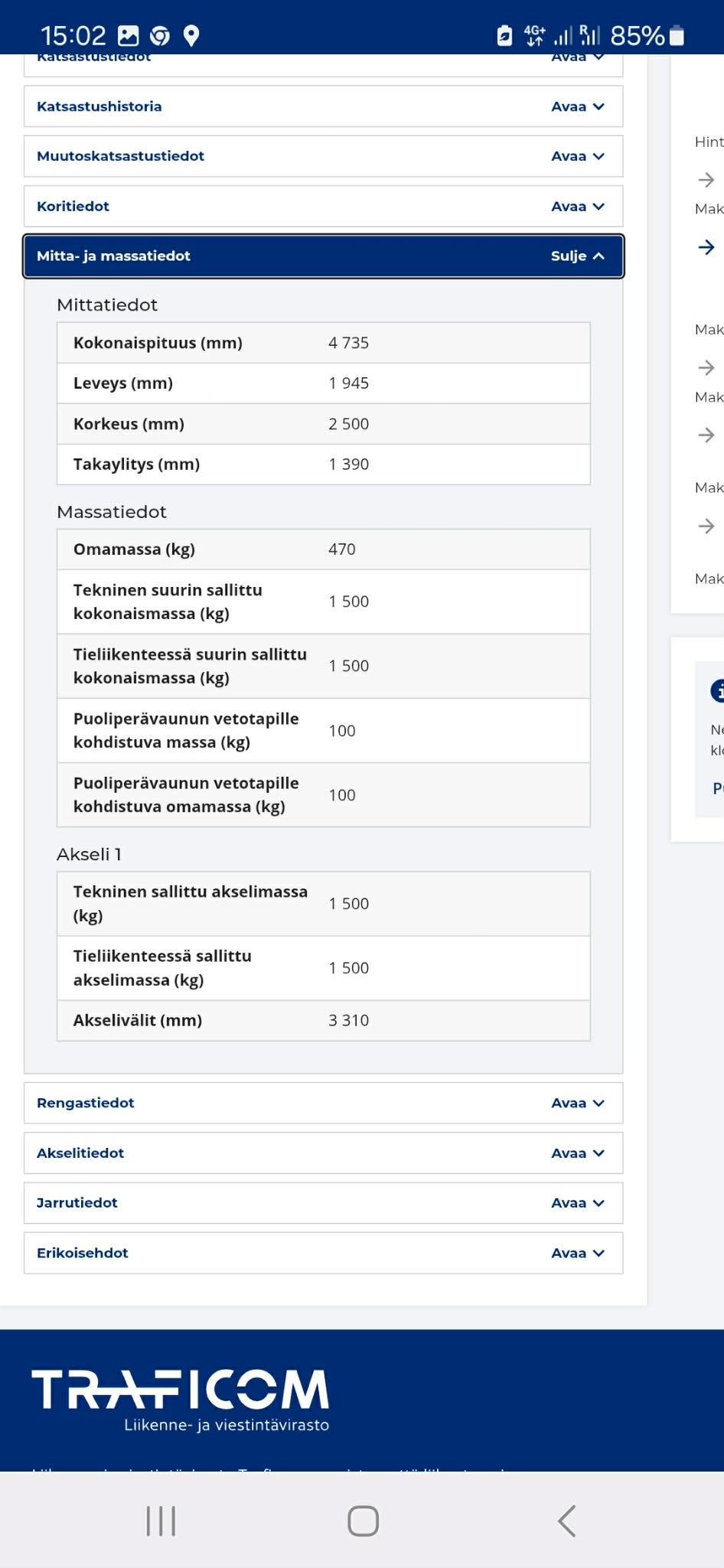Screen dimensions: 724x1568
Task: Select the Takaylitys value 1 390
Action: tap(348, 465)
